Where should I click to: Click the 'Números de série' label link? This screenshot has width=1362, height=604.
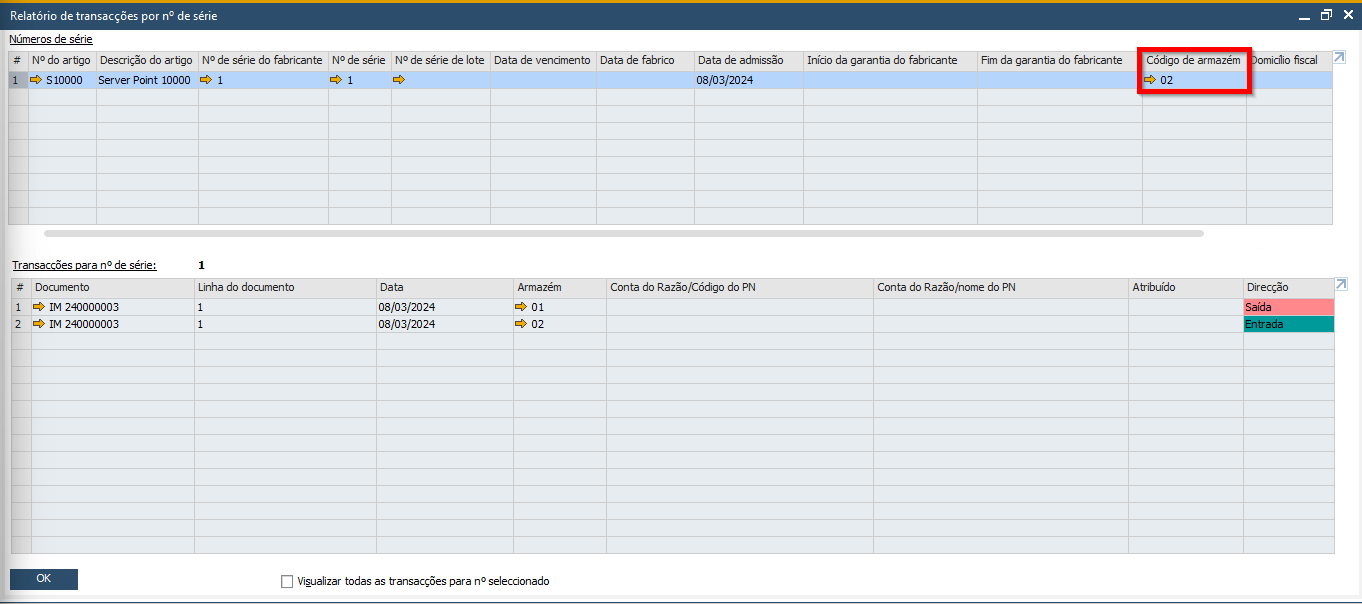click(51, 39)
